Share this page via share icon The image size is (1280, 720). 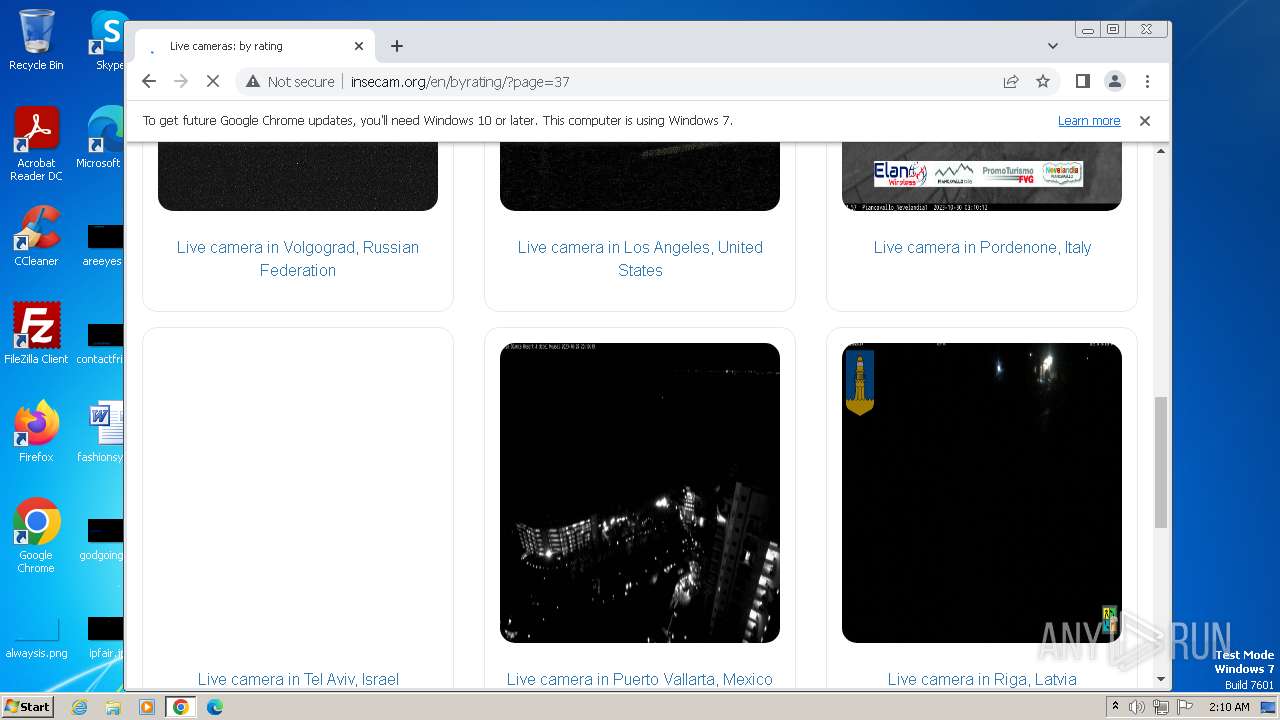pos(1011,81)
